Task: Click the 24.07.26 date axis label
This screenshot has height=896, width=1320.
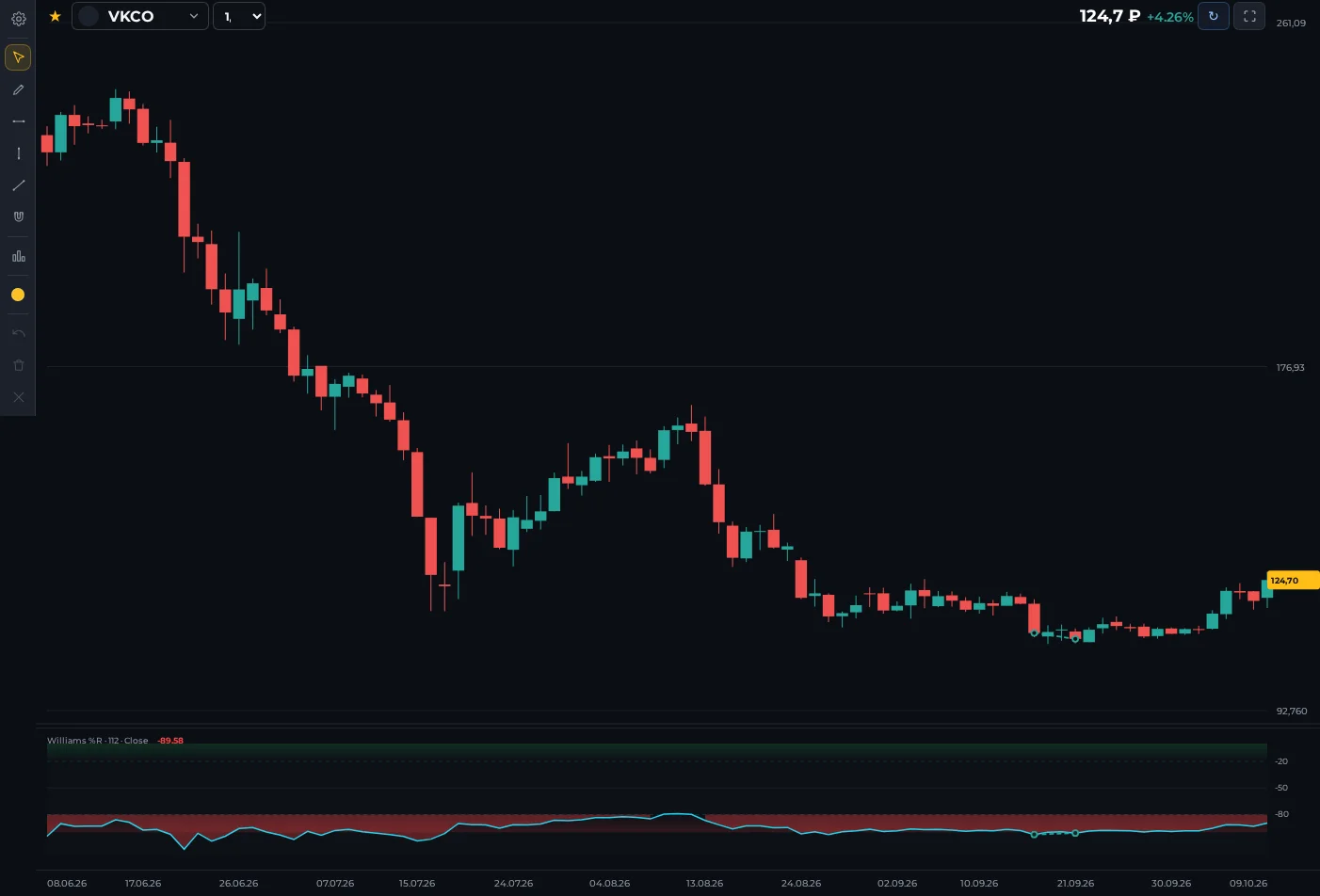Action: pyautogui.click(x=513, y=884)
